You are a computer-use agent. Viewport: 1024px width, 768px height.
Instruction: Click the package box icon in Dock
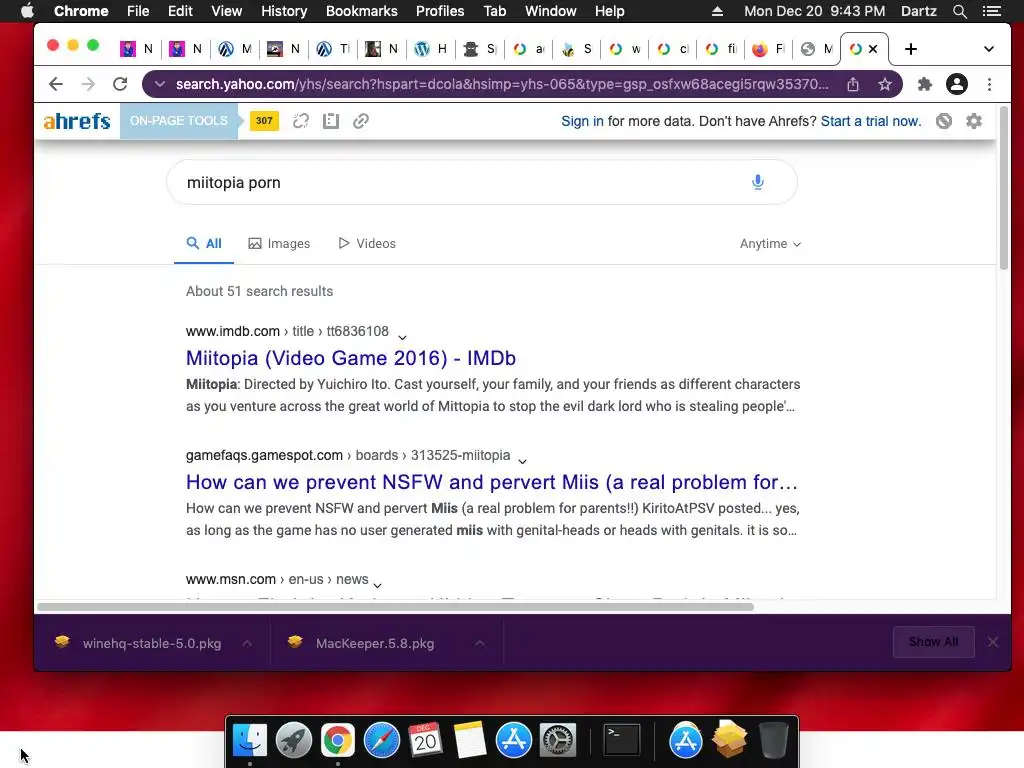click(729, 739)
